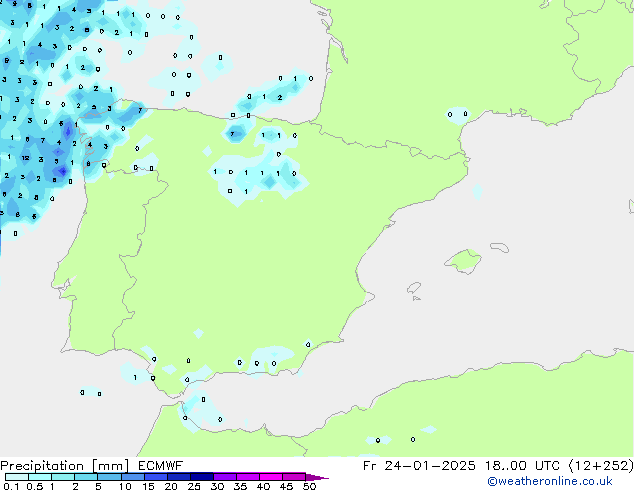This screenshot has height=490, width=634.
Task: Pick the light cyan 1 mm legend swatch
Action: [62, 477]
